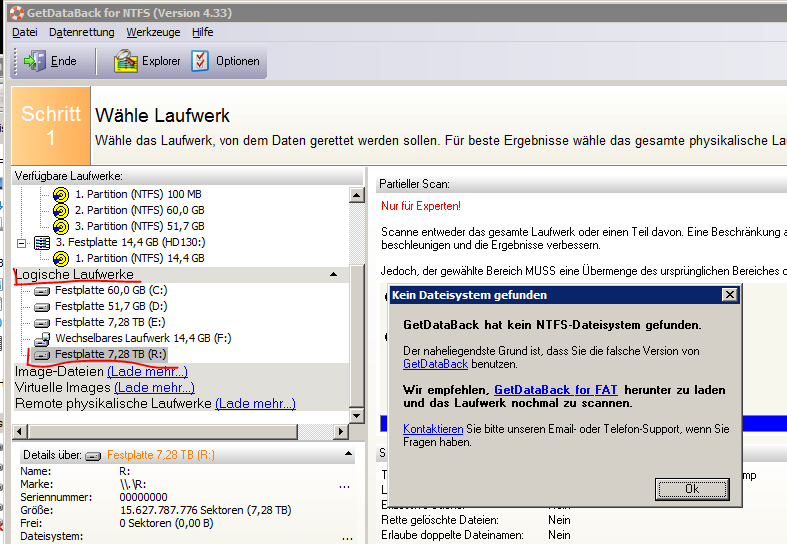Click drive list scroll down arrow

[x=356, y=415]
